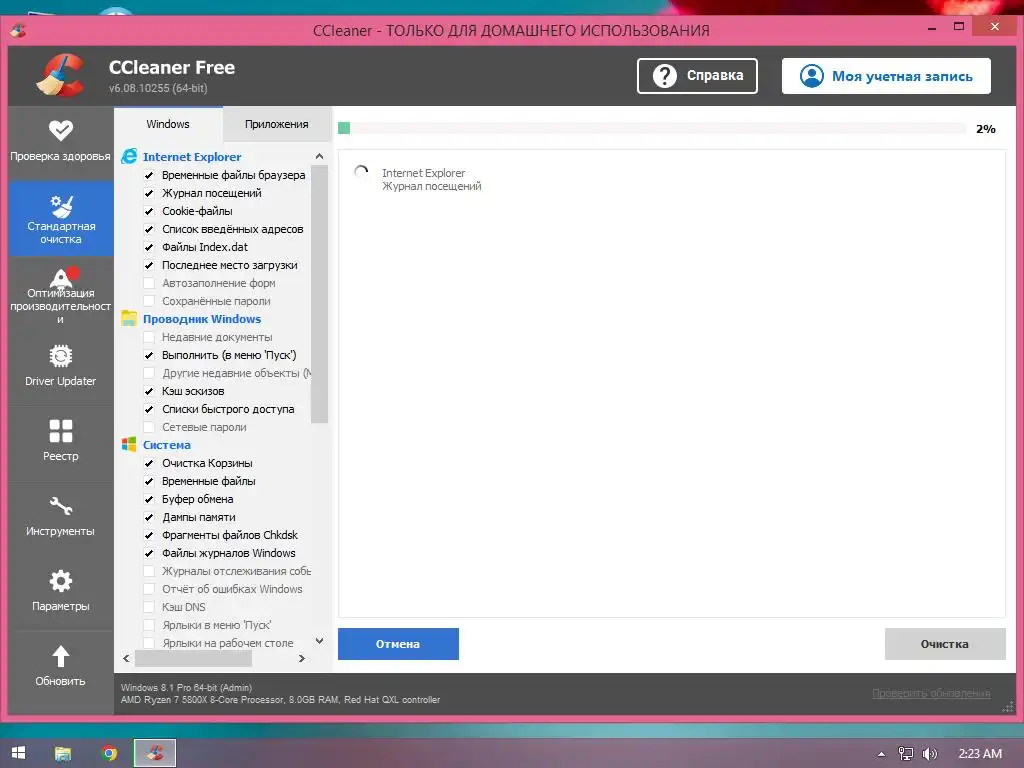Open Моя учетная запись button

point(886,76)
